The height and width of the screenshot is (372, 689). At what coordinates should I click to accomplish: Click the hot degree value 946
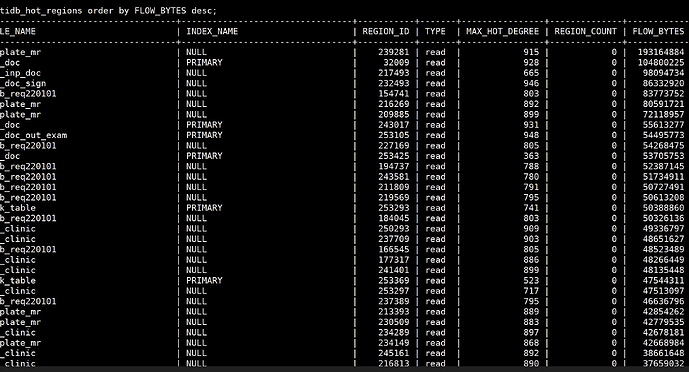pos(531,83)
